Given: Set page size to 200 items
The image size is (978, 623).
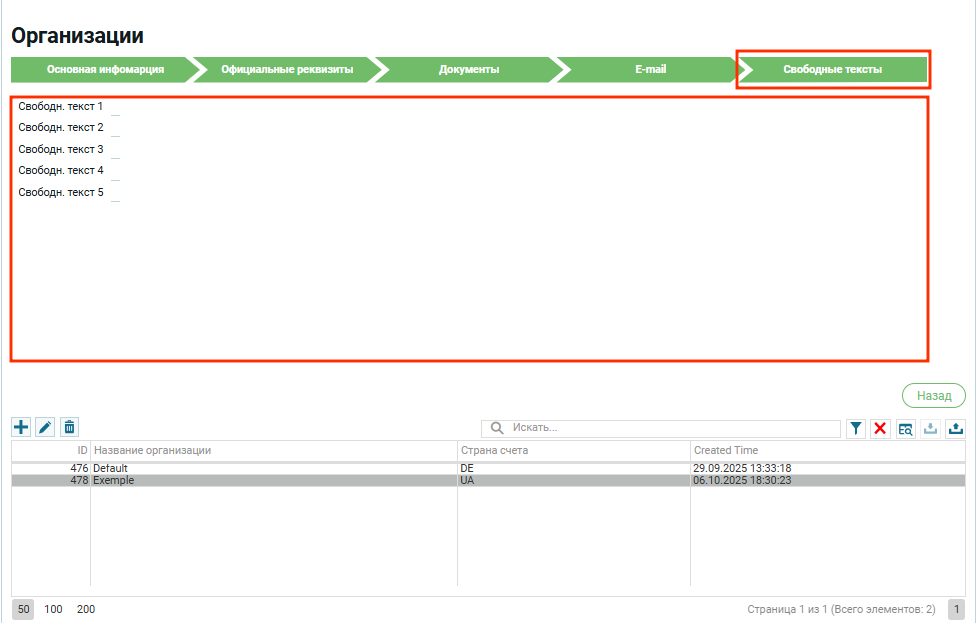Looking at the screenshot, I should [86, 609].
